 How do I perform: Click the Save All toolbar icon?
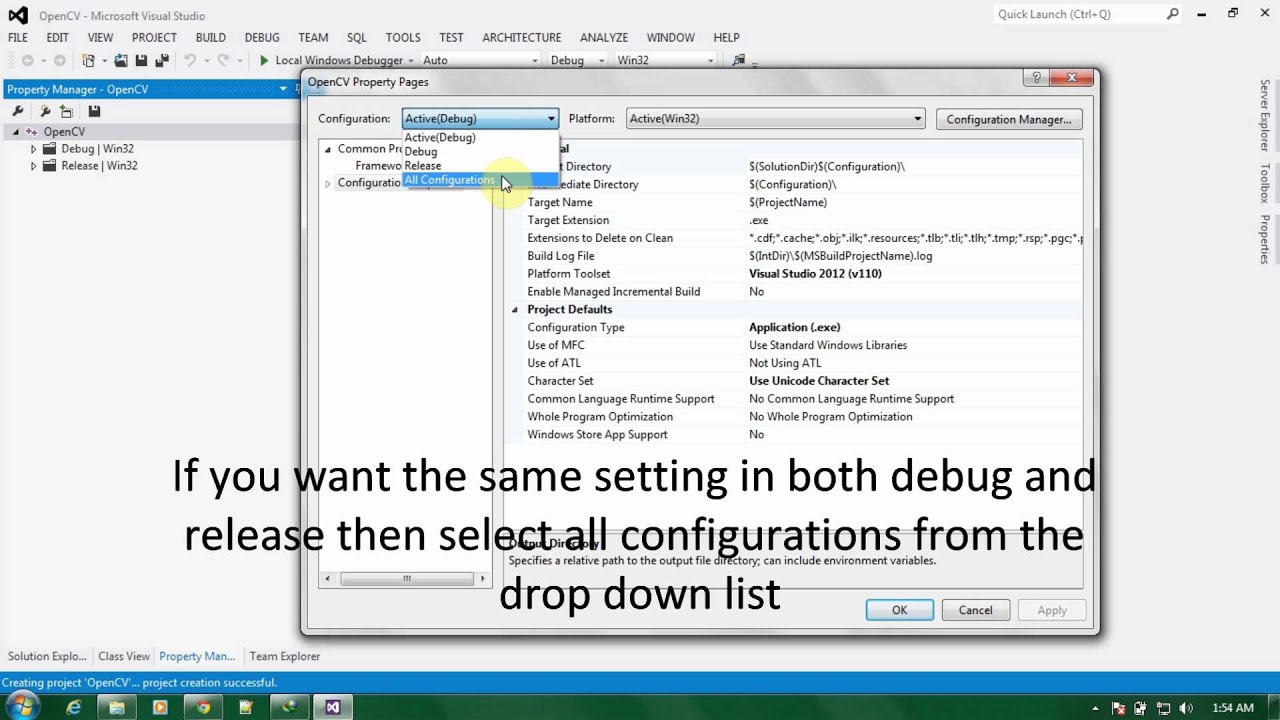[x=160, y=61]
